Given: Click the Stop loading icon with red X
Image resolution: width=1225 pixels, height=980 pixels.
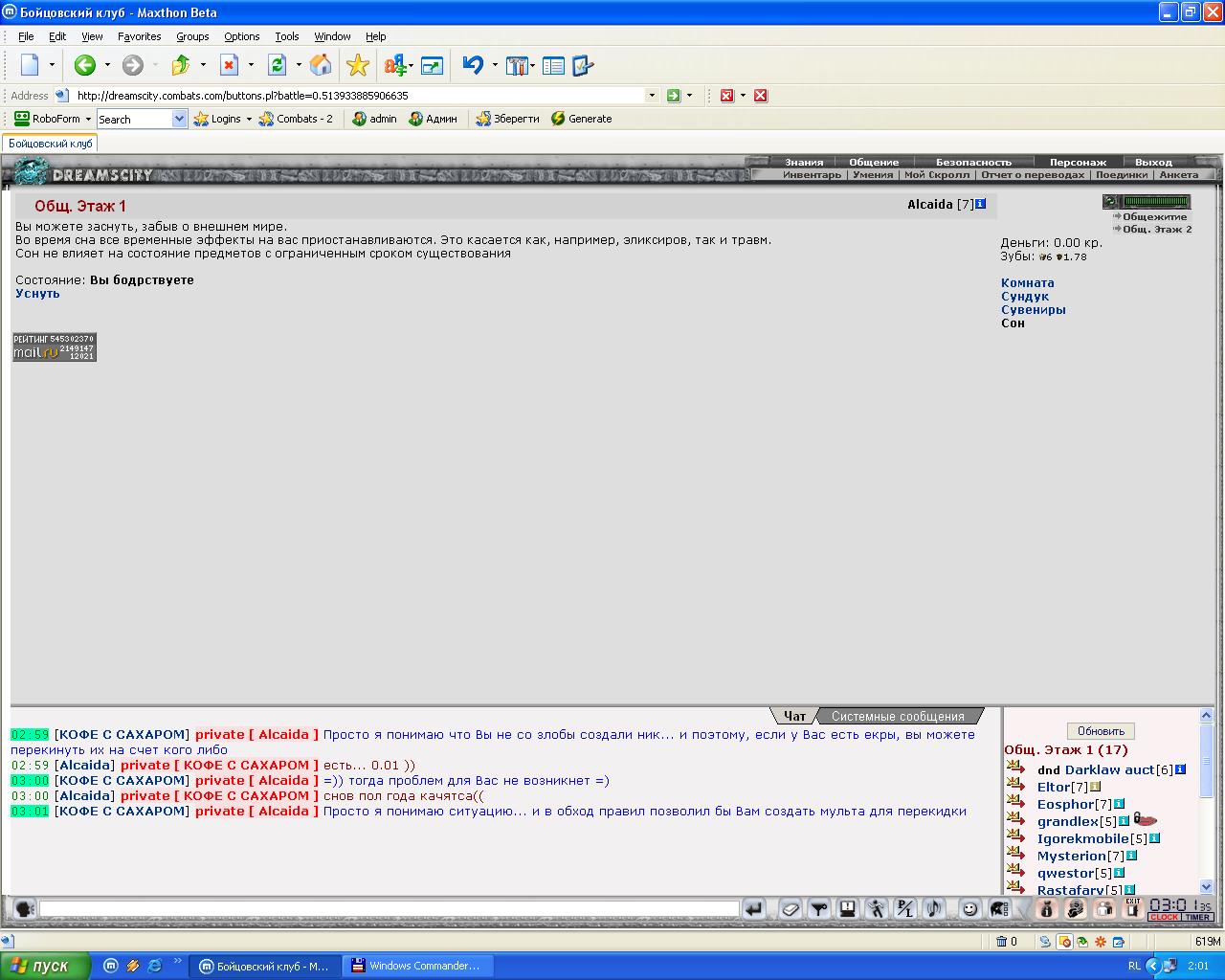Looking at the screenshot, I should click(229, 65).
